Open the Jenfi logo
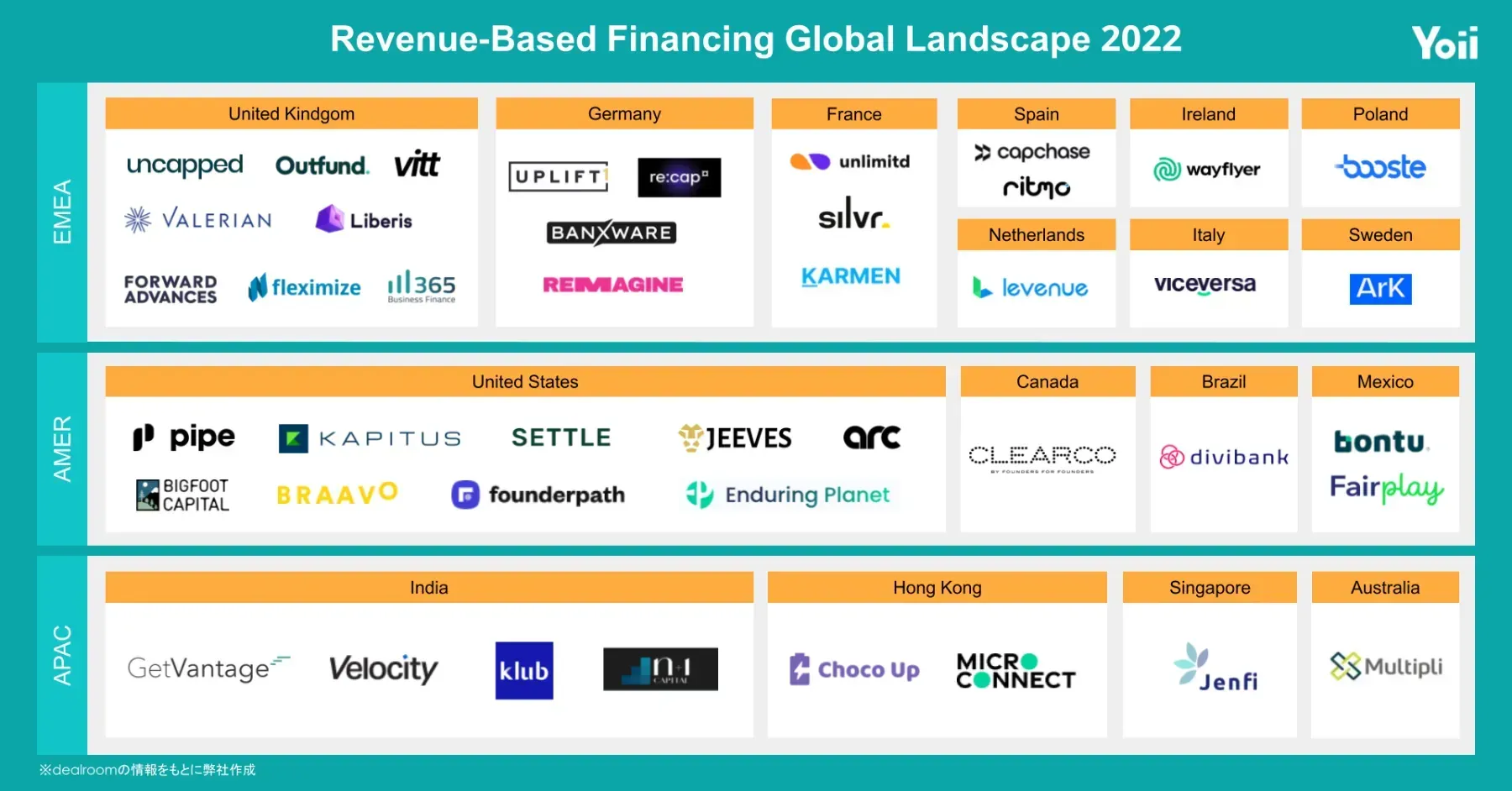The image size is (1512, 791). click(1215, 668)
